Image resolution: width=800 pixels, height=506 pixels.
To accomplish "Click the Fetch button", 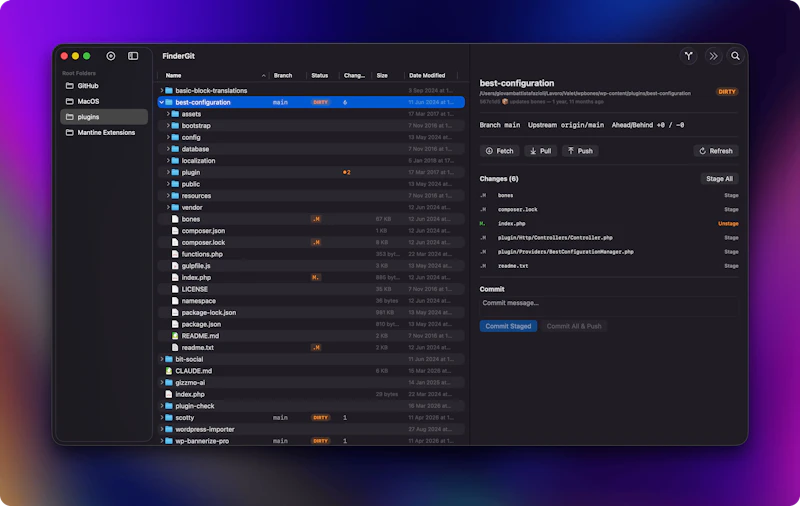I will click(499, 151).
